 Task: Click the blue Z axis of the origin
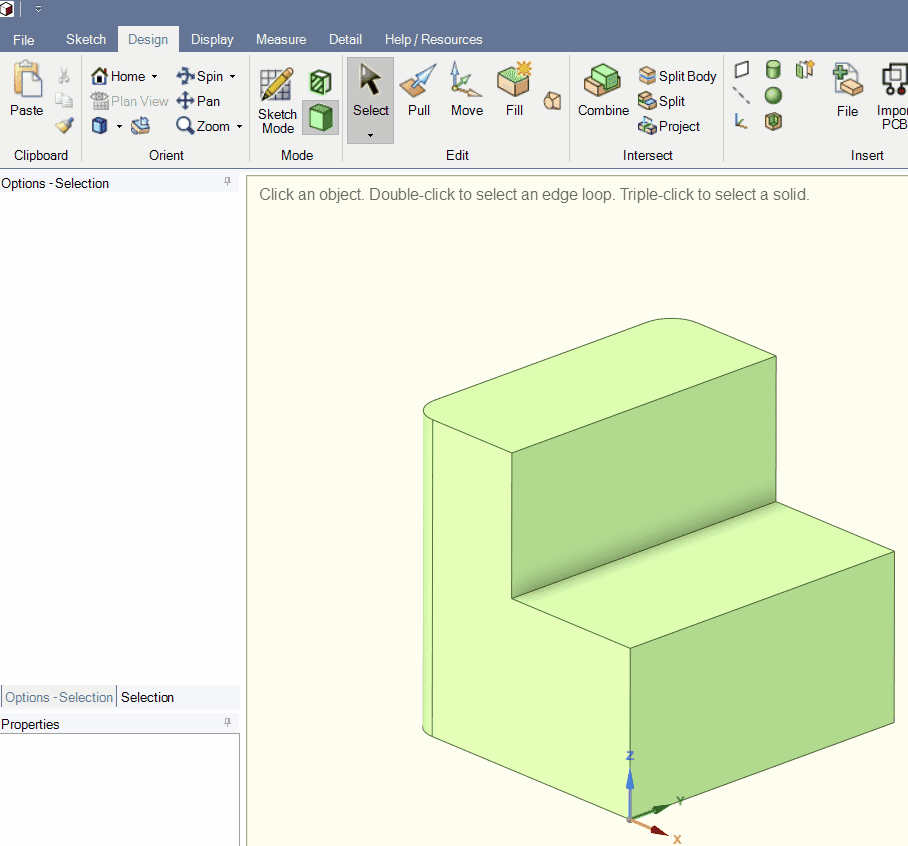[630, 785]
